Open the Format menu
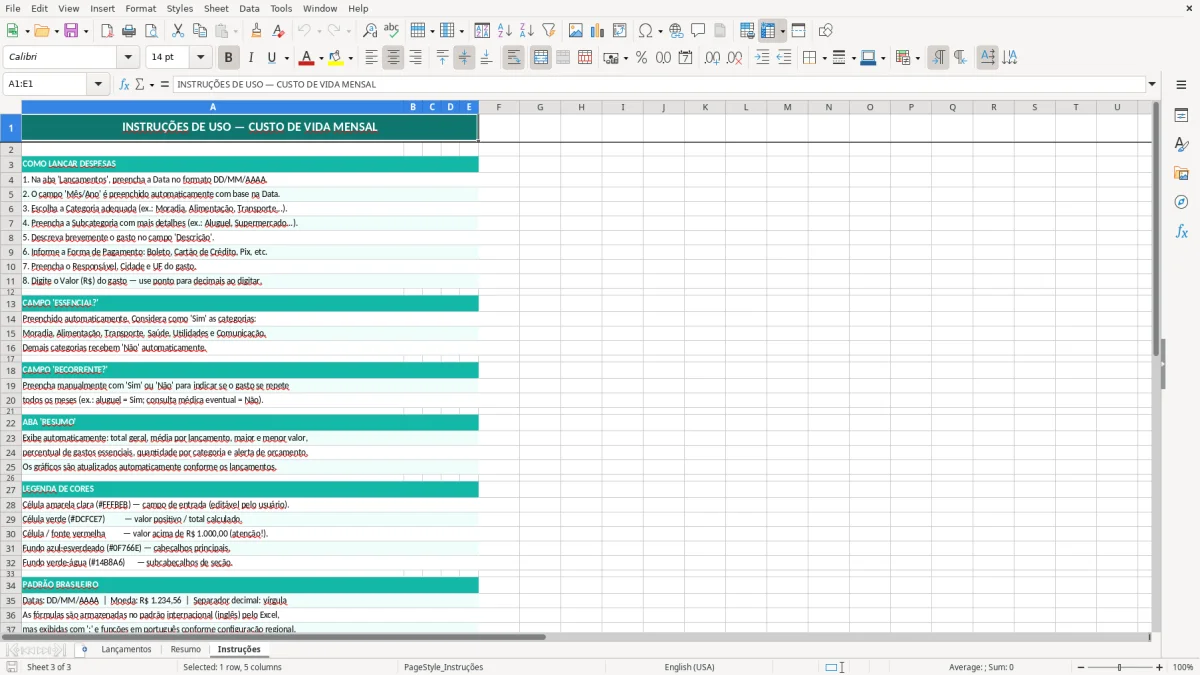The width and height of the screenshot is (1200, 675). pyautogui.click(x=140, y=8)
